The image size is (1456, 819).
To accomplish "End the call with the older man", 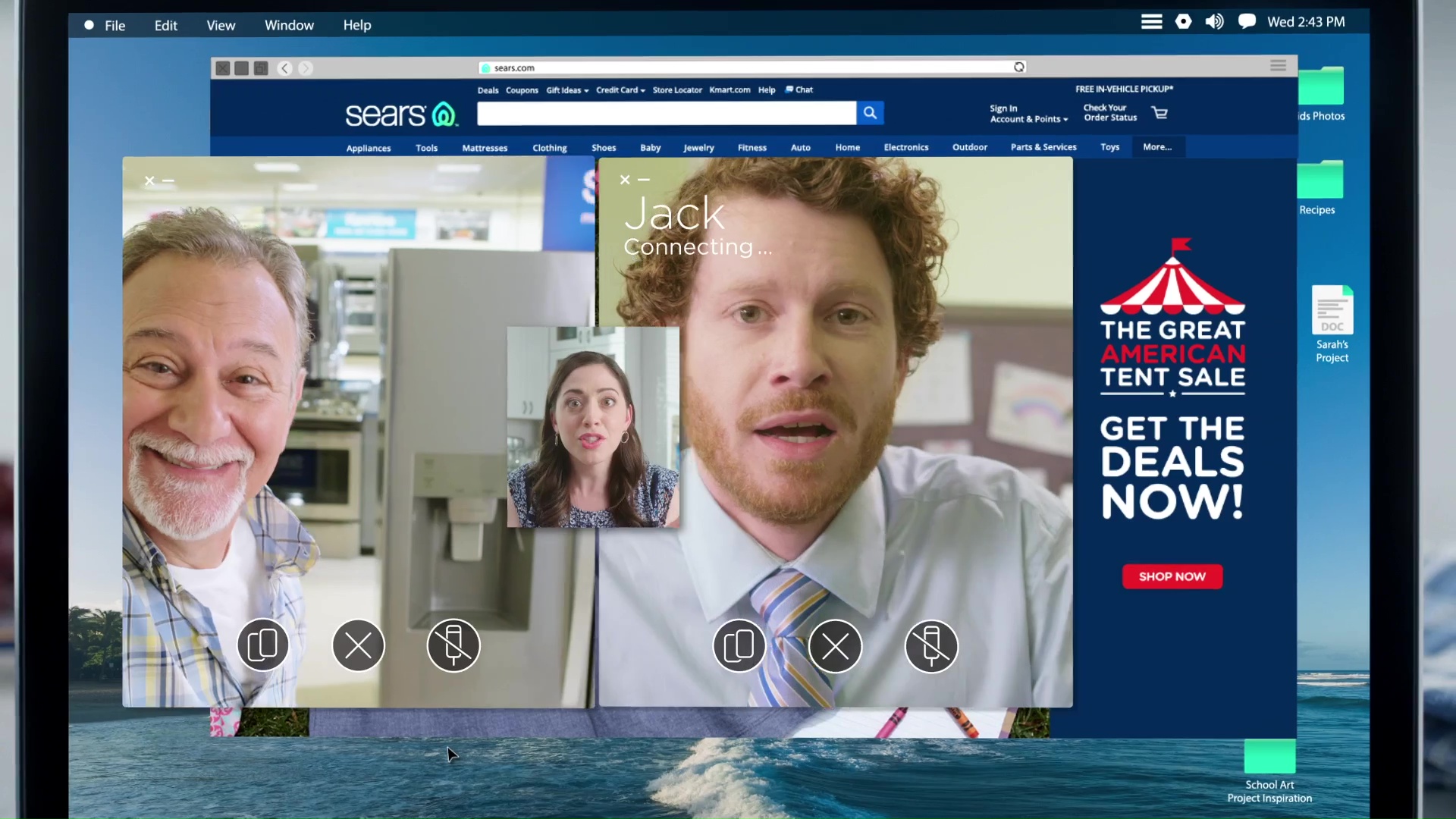I will pos(358,645).
